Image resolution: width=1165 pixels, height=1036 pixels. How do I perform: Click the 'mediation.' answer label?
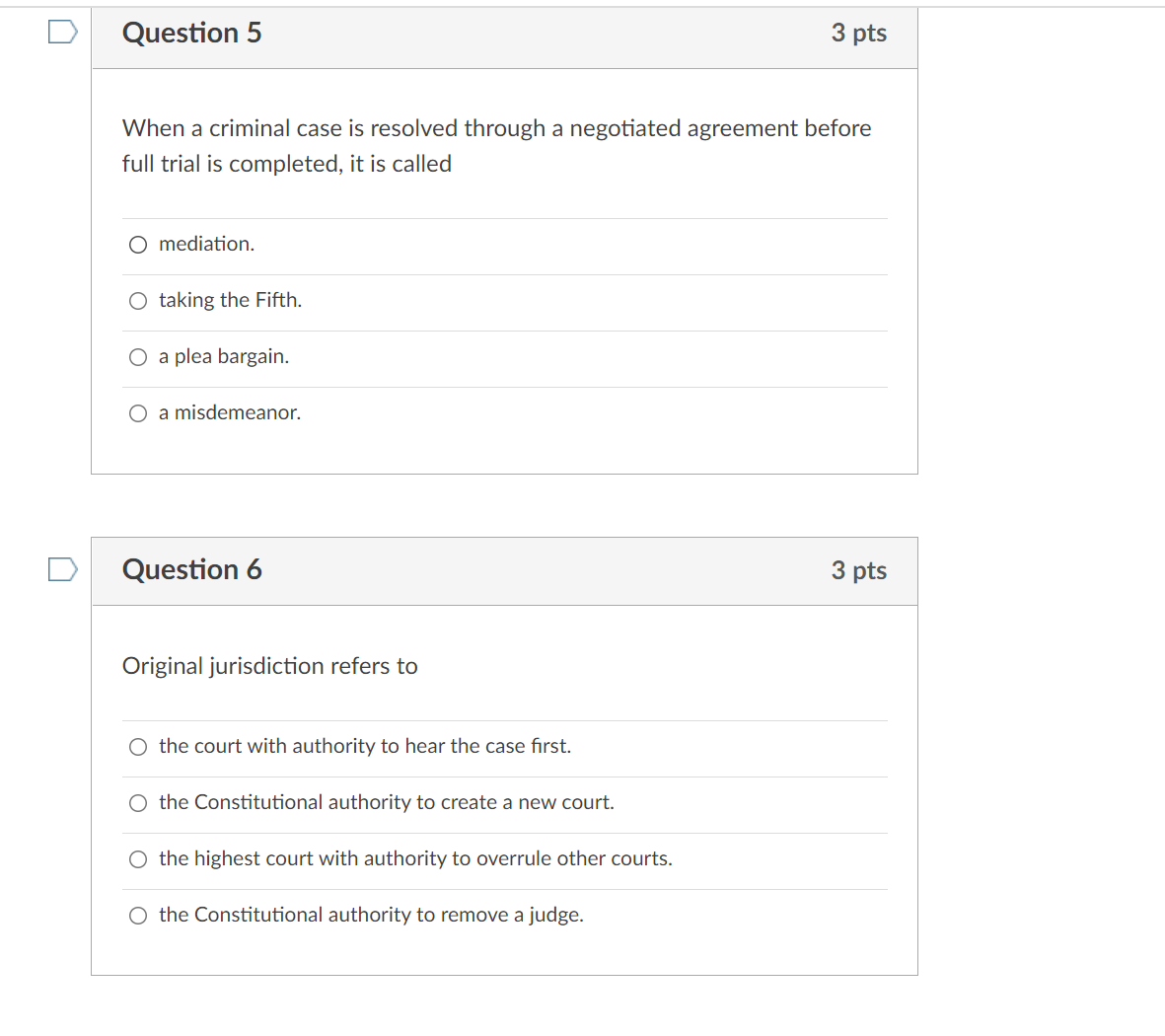[206, 244]
